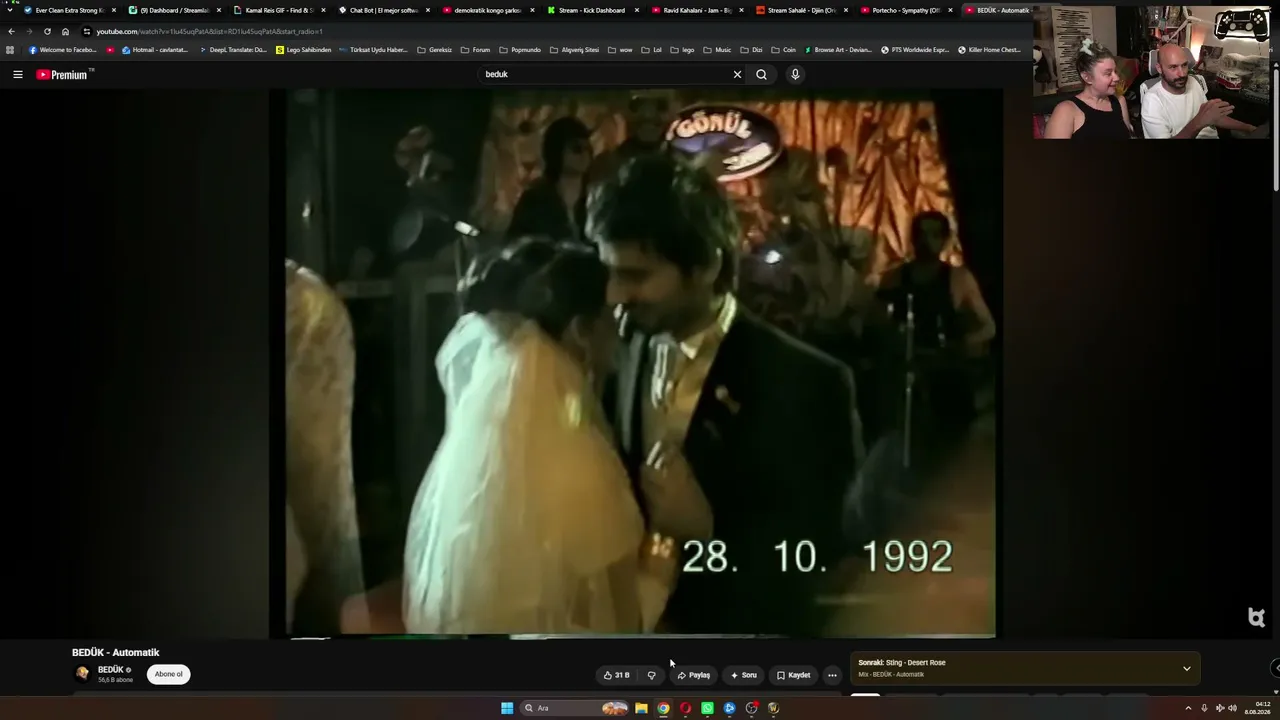Click the video player showing the wedding
The image size is (1280, 720).
635,363
